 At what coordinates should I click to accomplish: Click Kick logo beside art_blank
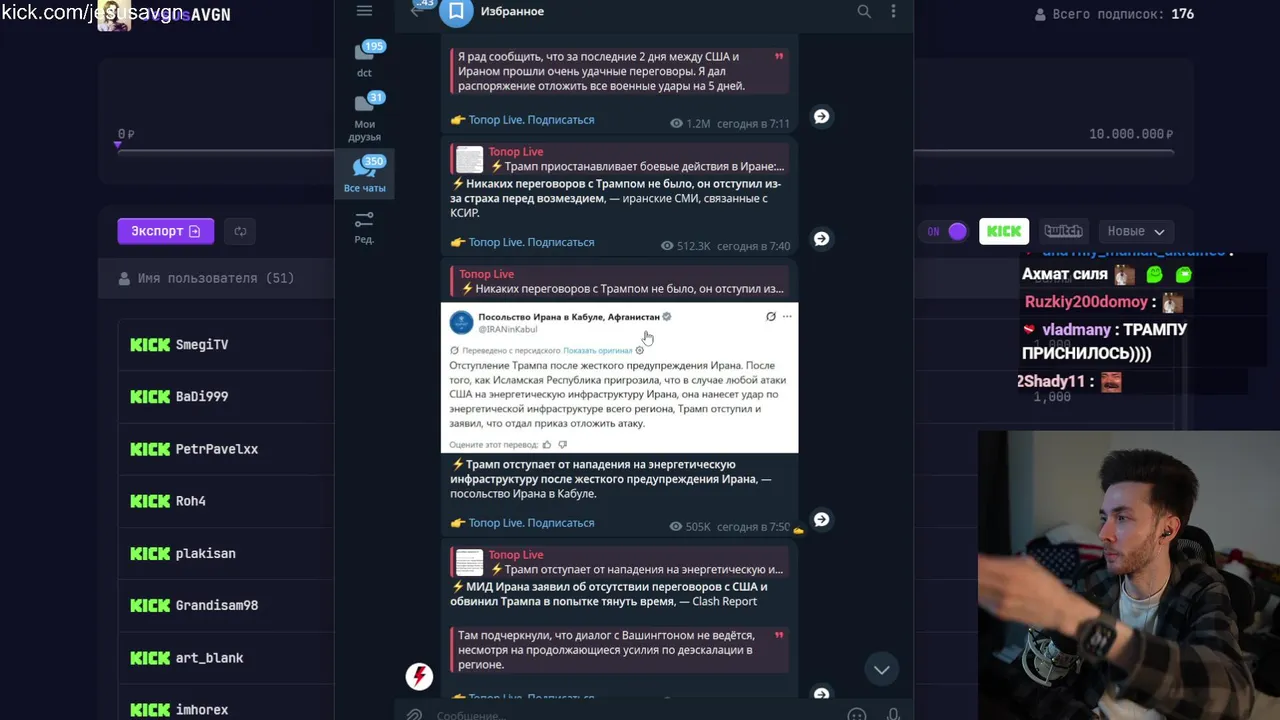pyautogui.click(x=150, y=657)
